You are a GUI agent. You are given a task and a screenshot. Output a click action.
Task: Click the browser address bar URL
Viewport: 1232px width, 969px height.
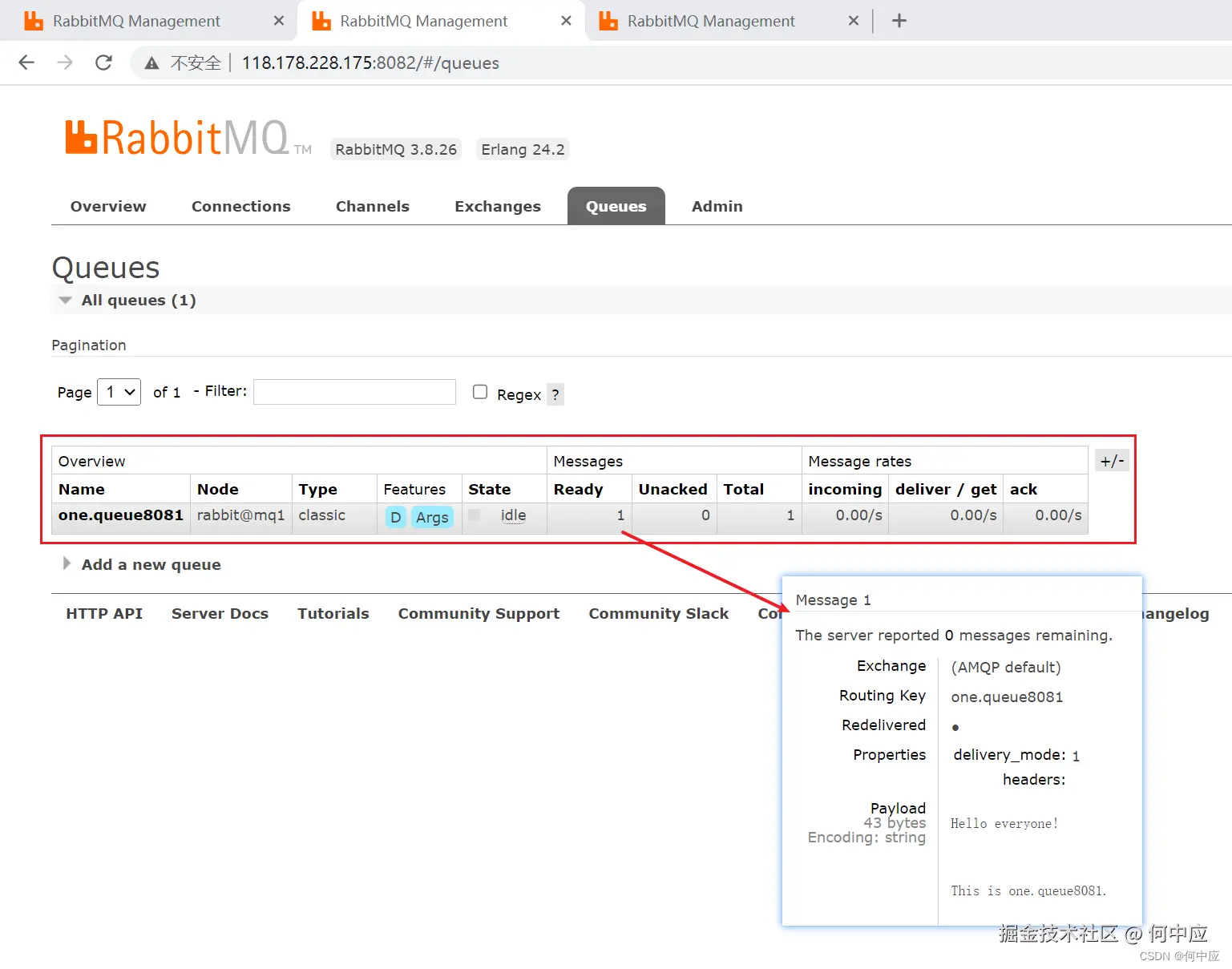(x=370, y=63)
